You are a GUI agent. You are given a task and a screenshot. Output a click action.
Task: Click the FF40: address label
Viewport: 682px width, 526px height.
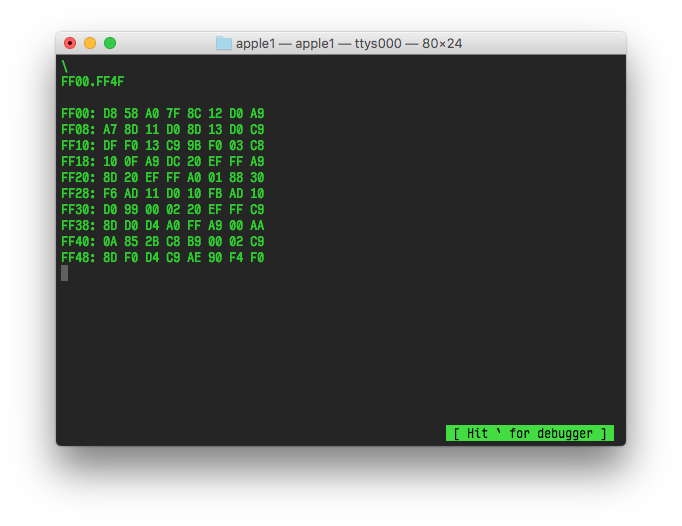[x=78, y=241]
